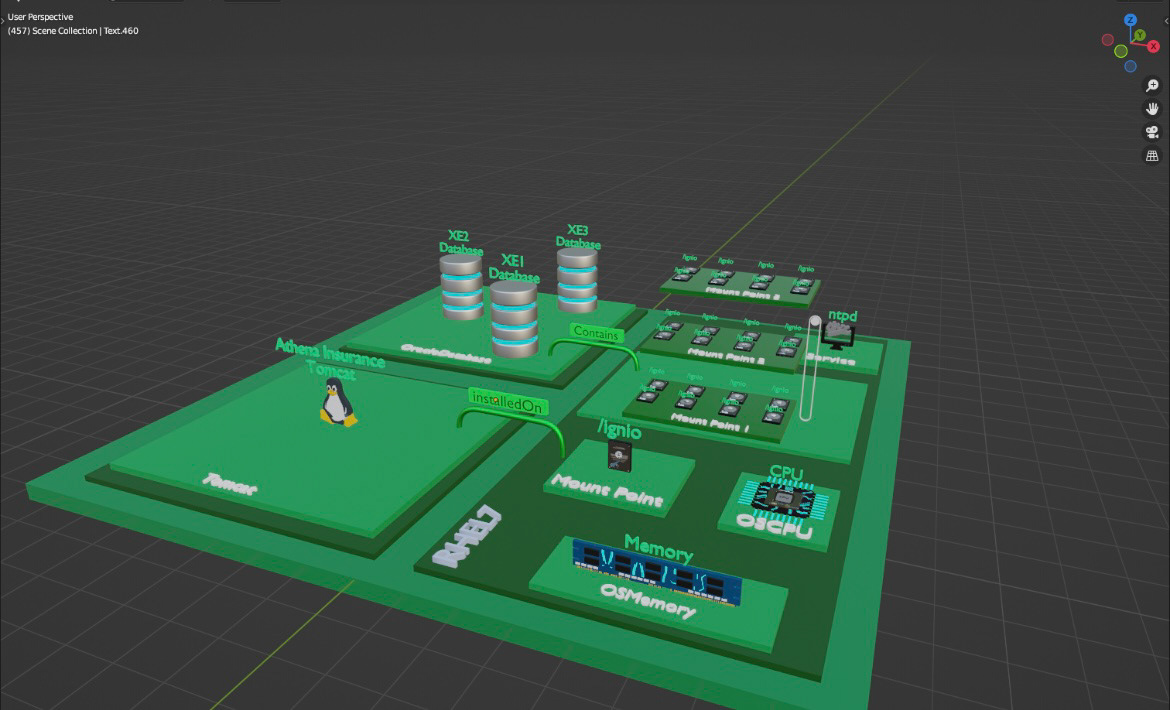The width and height of the screenshot is (1170, 710).
Task: Click the Contains label
Action: 597,333
